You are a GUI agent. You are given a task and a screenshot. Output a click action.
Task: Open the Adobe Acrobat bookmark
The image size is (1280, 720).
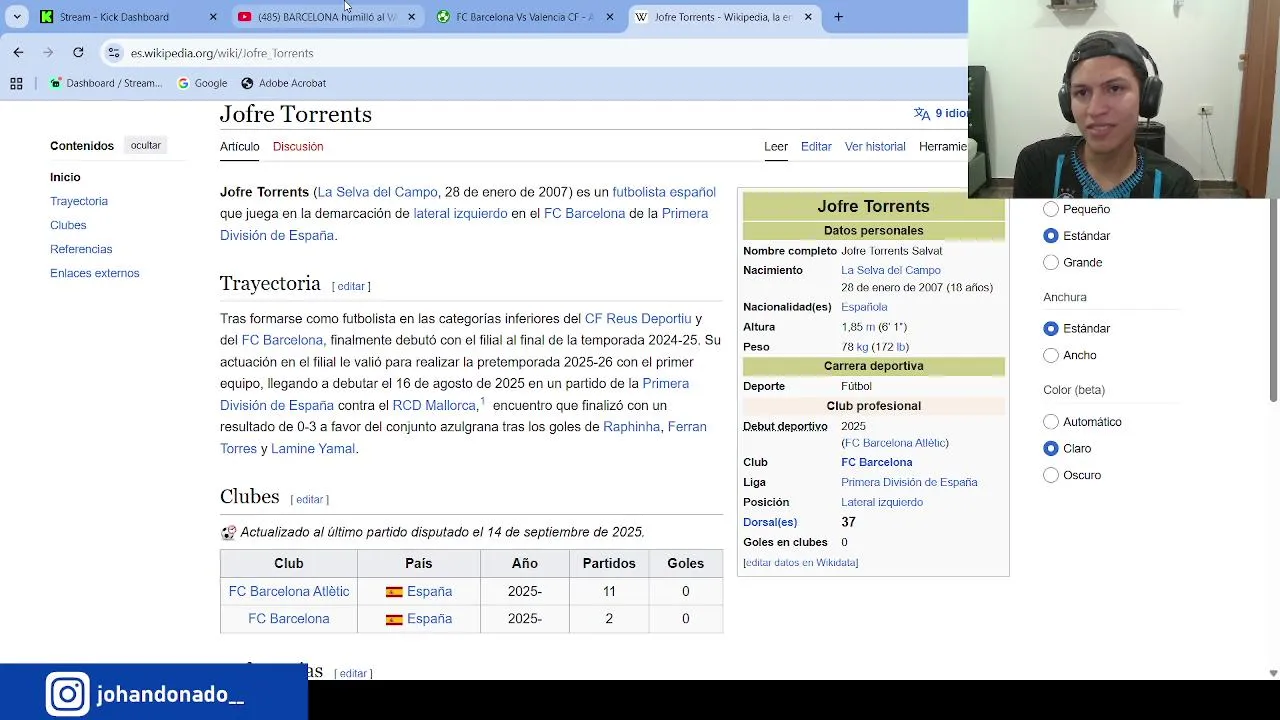(x=284, y=83)
